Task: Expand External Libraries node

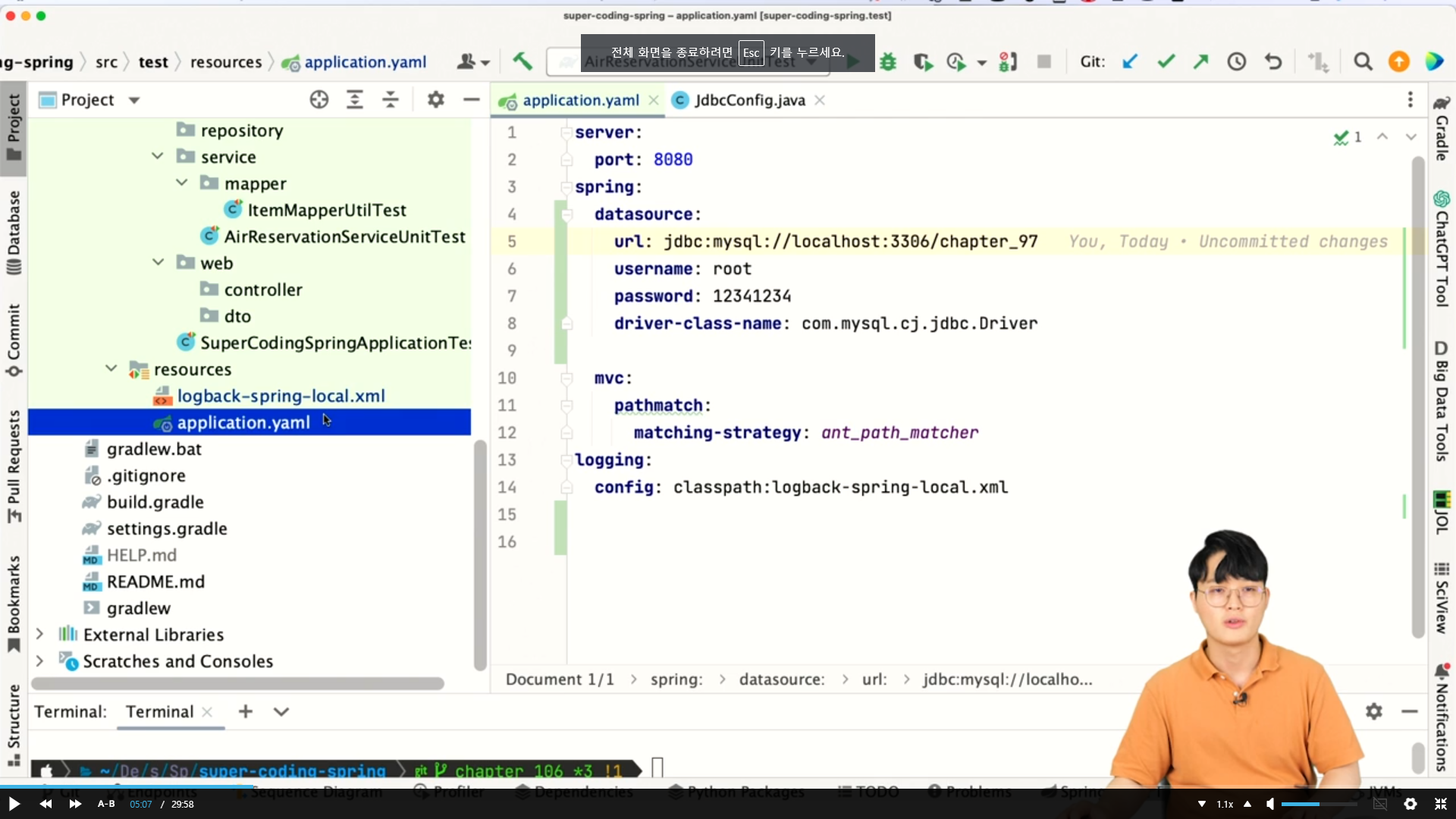Action: (x=39, y=634)
